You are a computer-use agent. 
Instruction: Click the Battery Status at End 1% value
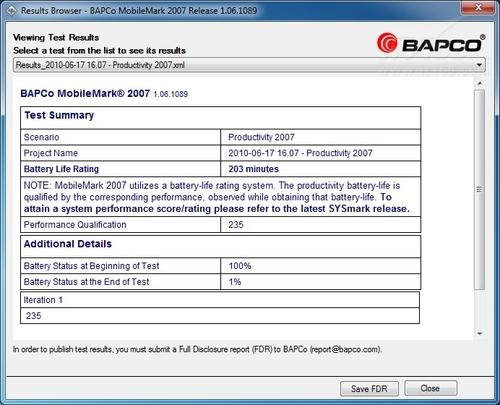[x=235, y=282]
